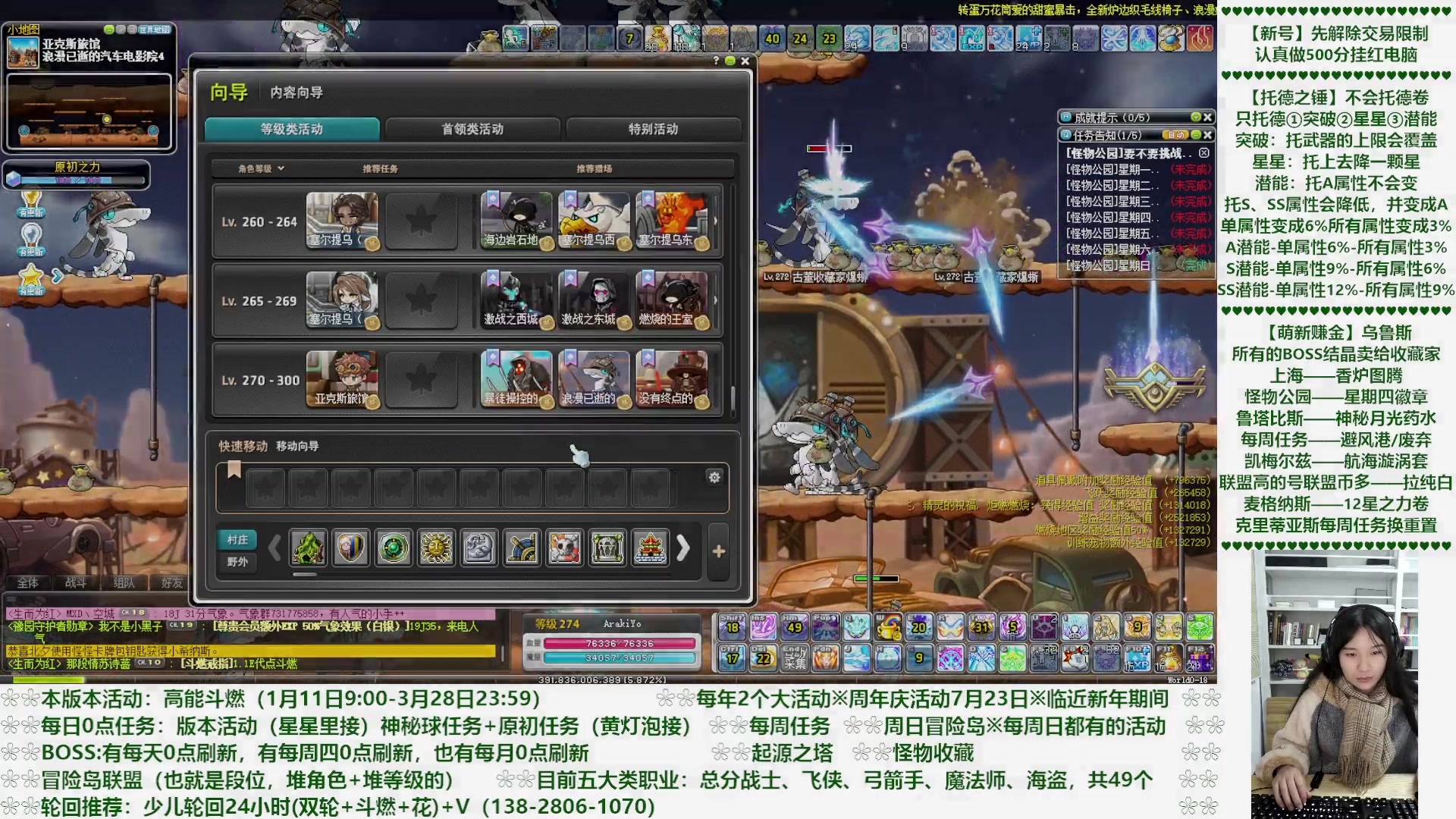Switch to 村庄 village filter
This screenshot has width=1456, height=819.
[x=237, y=539]
